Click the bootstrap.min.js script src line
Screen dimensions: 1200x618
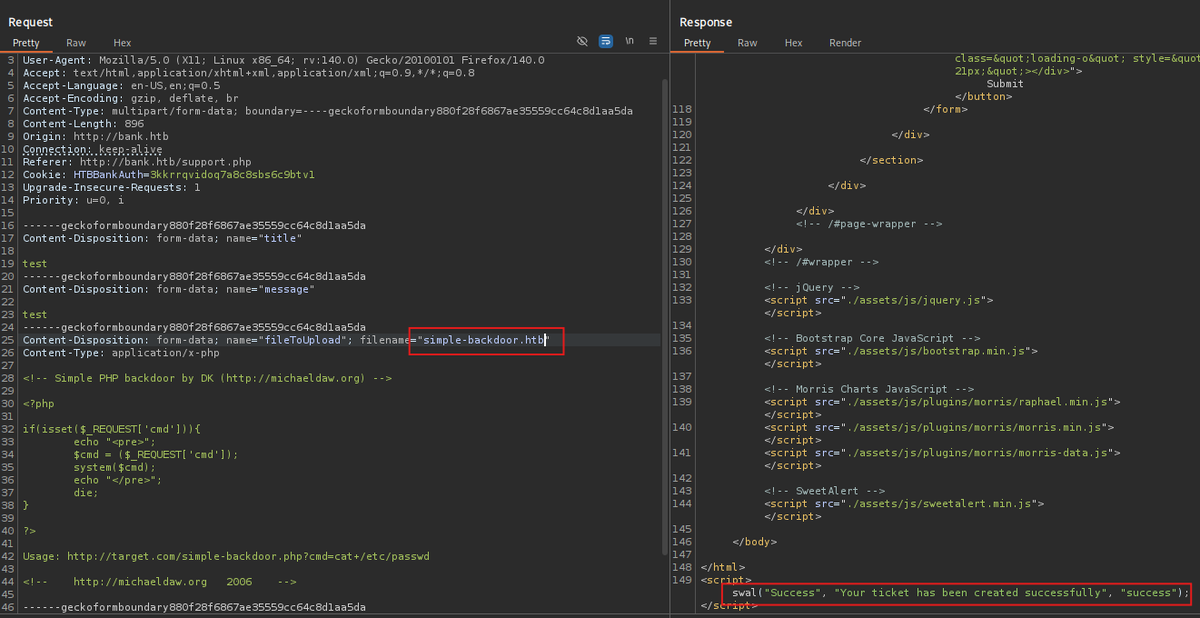click(901, 351)
